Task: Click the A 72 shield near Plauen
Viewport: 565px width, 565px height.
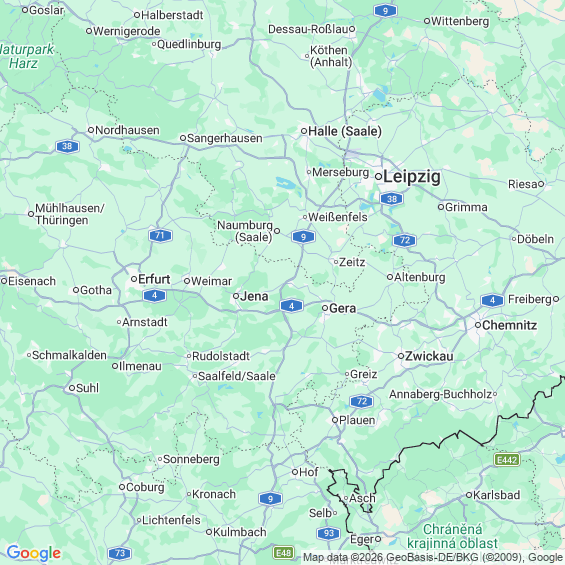Action: [361, 401]
